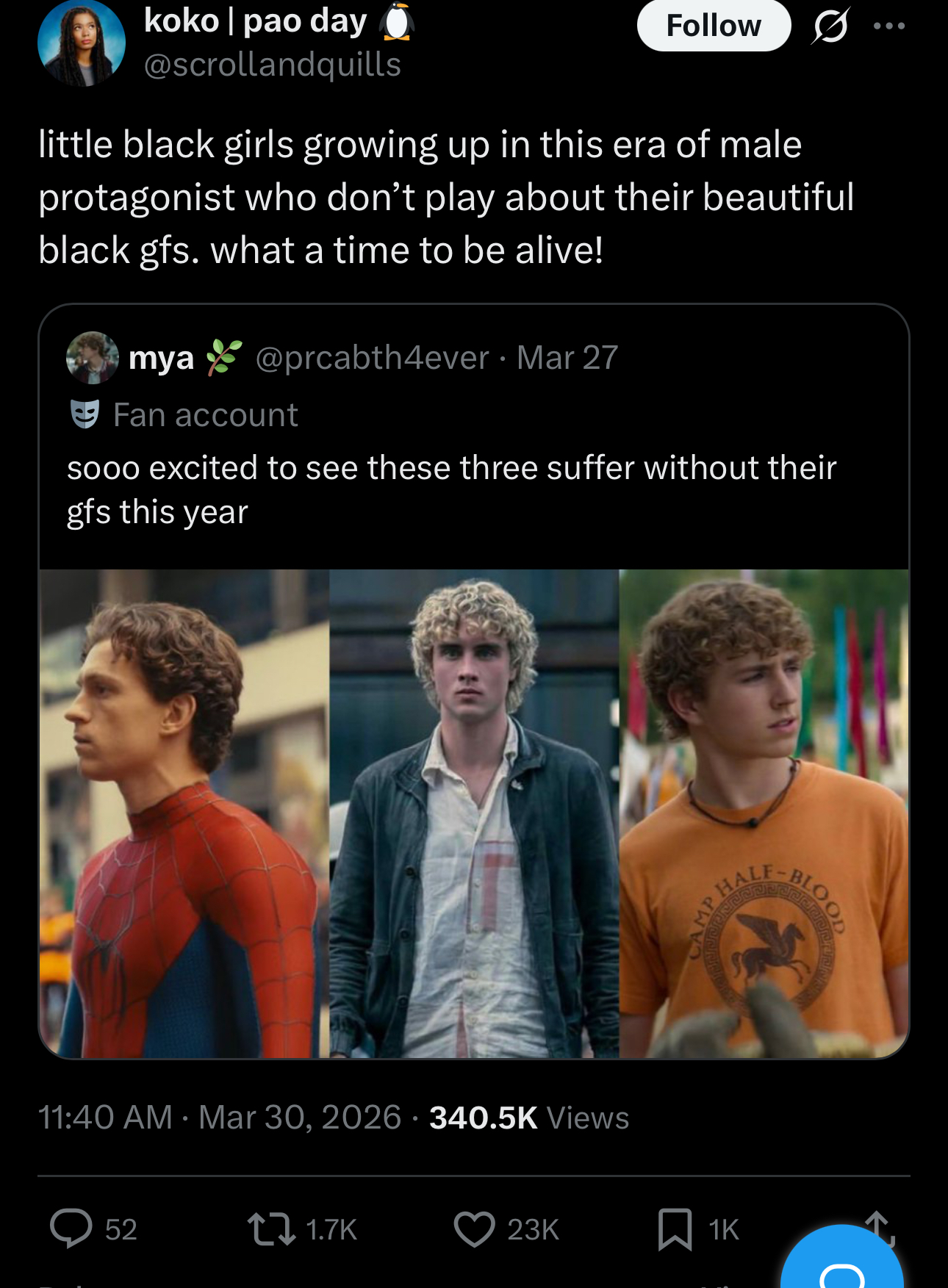This screenshot has width=948, height=1288.
Task: Follow koko | pao day
Action: [714, 26]
